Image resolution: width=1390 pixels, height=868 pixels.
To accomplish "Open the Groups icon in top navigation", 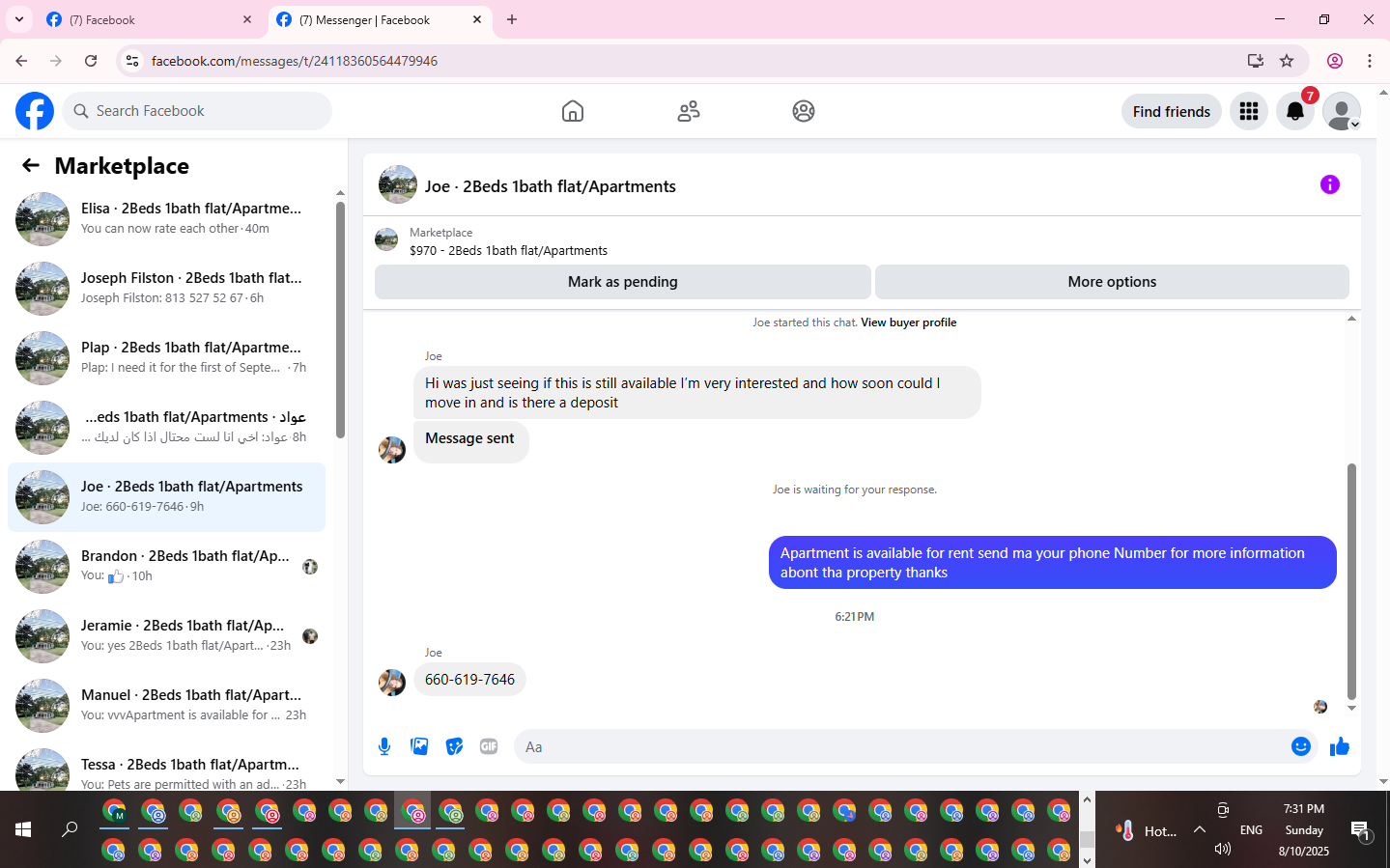I will pyautogui.click(x=804, y=111).
